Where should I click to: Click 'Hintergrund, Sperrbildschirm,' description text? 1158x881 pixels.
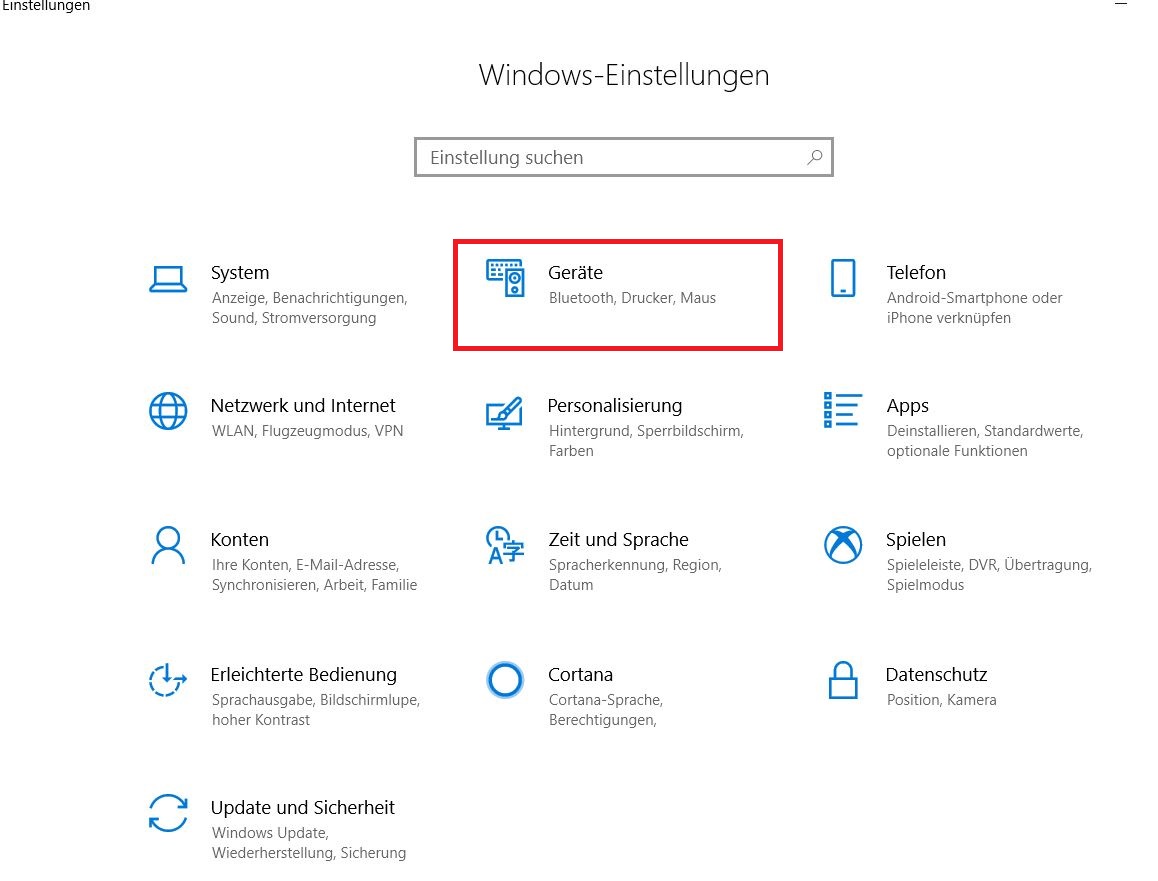(x=646, y=431)
